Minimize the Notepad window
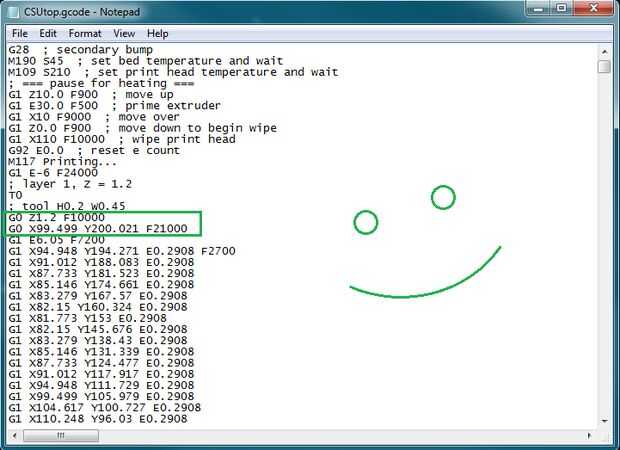This screenshot has height=450, width=620. click(x=539, y=8)
